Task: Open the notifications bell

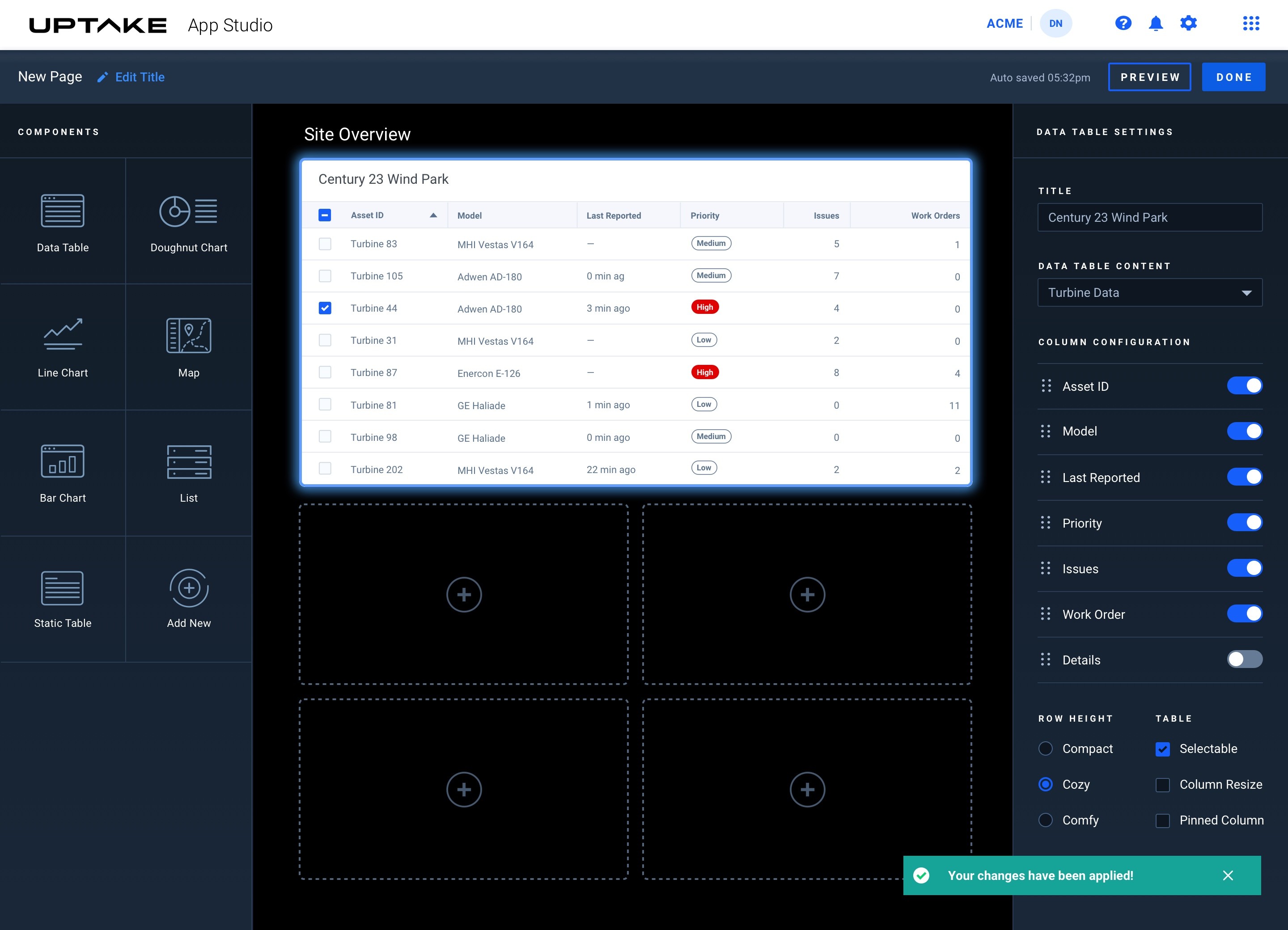Action: (1155, 23)
